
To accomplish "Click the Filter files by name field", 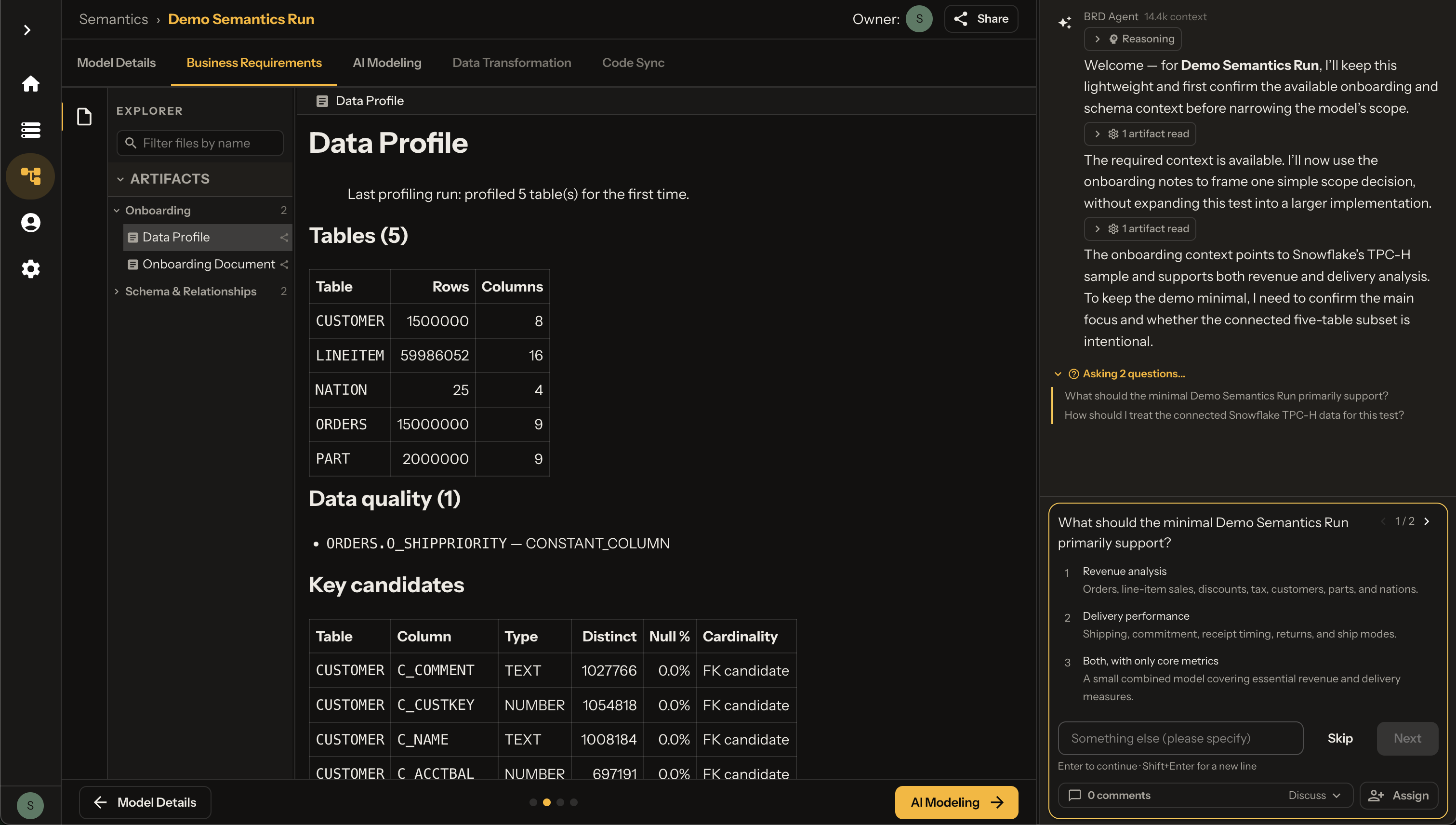I will 200,143.
